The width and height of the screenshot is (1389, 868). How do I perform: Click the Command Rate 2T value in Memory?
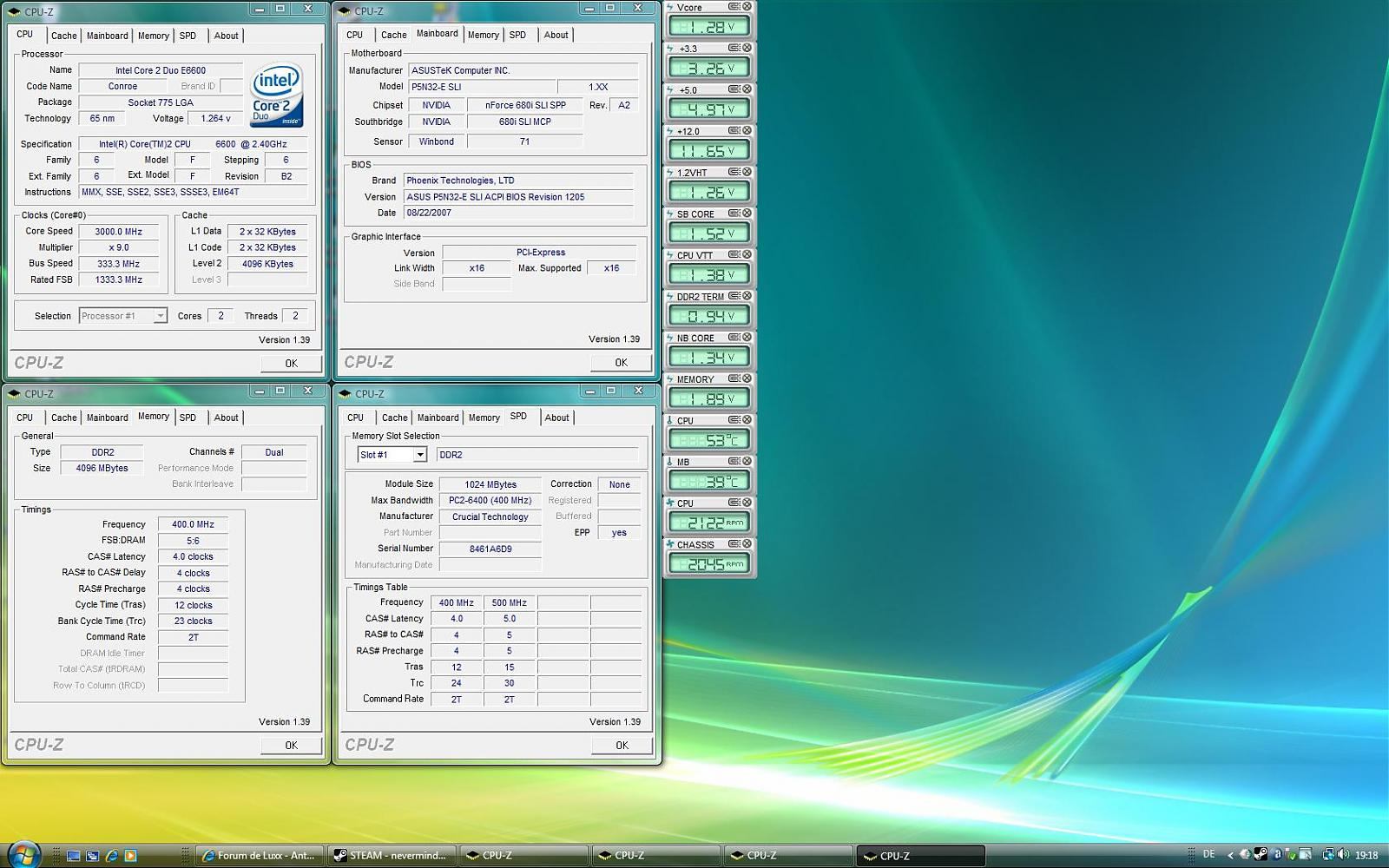pyautogui.click(x=193, y=637)
